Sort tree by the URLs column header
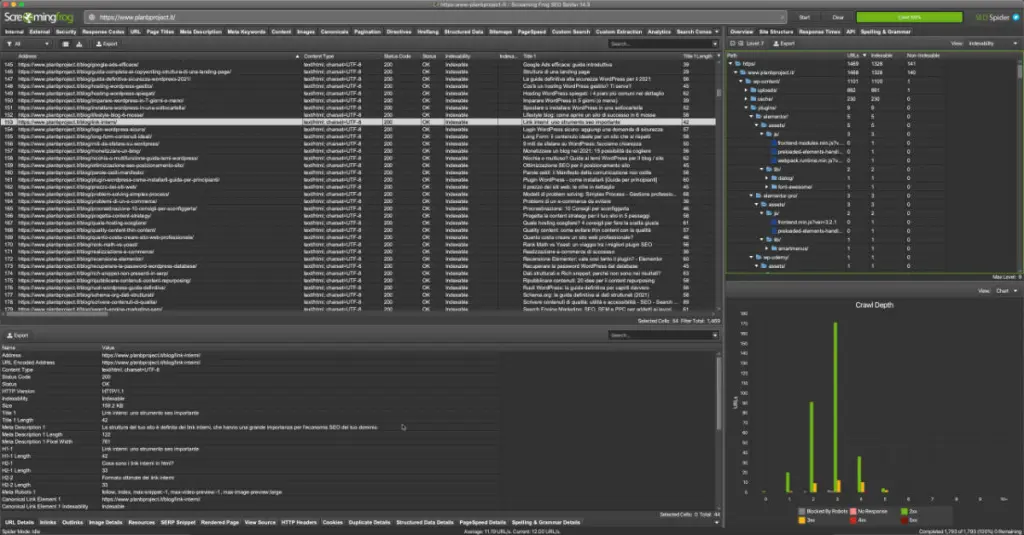Screen dimensions: 1024x535 (x=856, y=56)
